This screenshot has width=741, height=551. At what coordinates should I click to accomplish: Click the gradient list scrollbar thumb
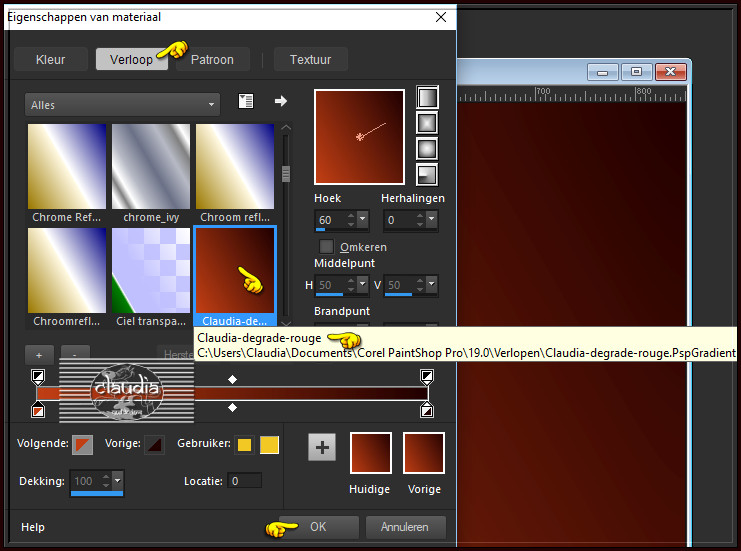click(x=285, y=173)
